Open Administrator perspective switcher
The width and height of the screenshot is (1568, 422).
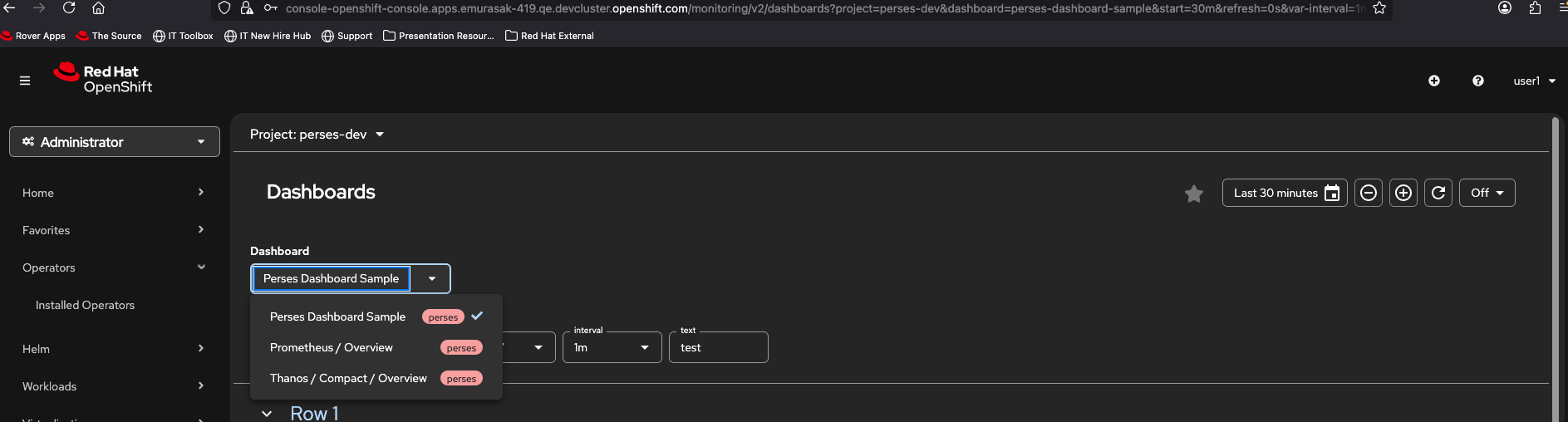coord(115,141)
